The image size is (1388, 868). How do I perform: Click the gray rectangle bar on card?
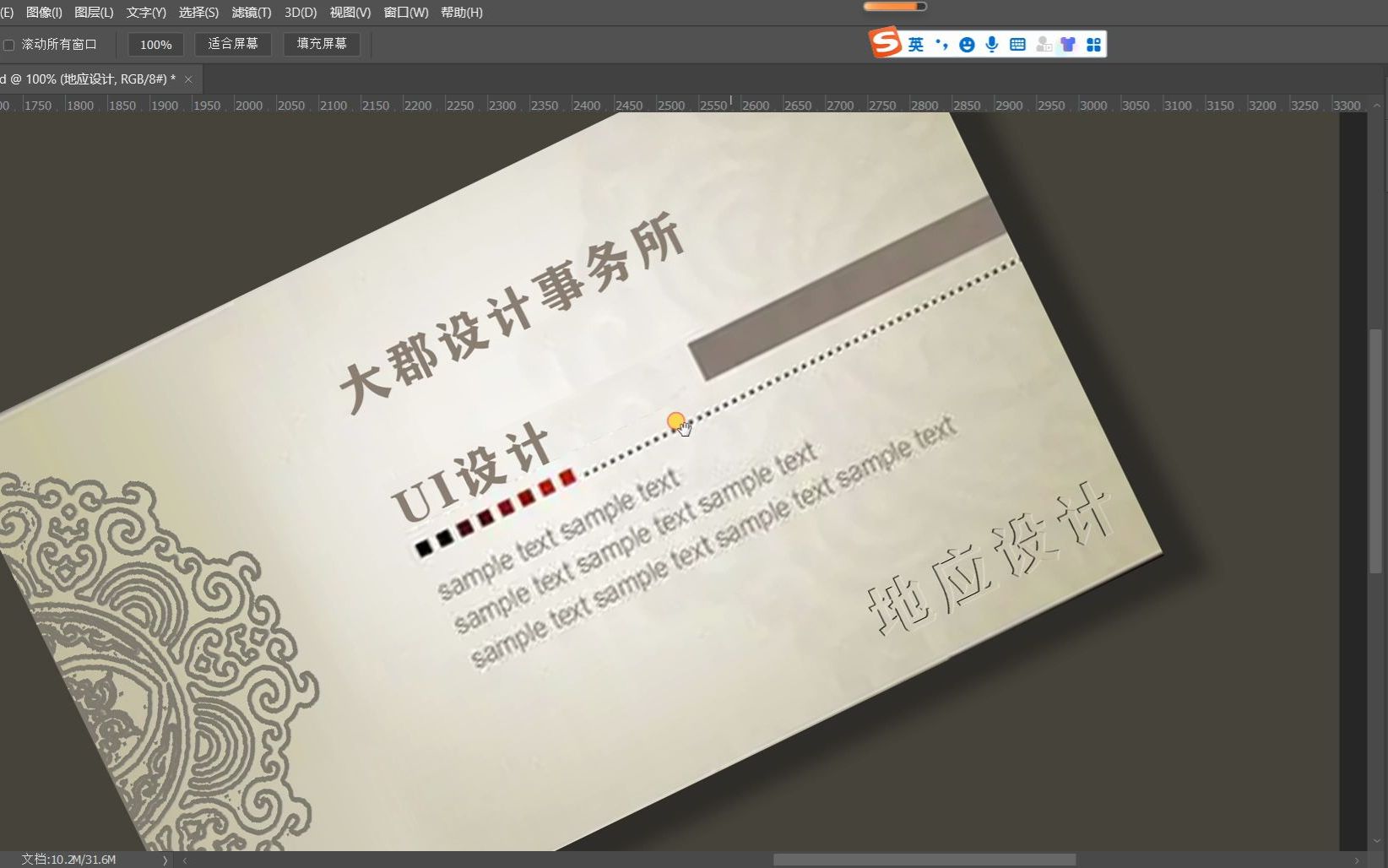tap(846, 289)
